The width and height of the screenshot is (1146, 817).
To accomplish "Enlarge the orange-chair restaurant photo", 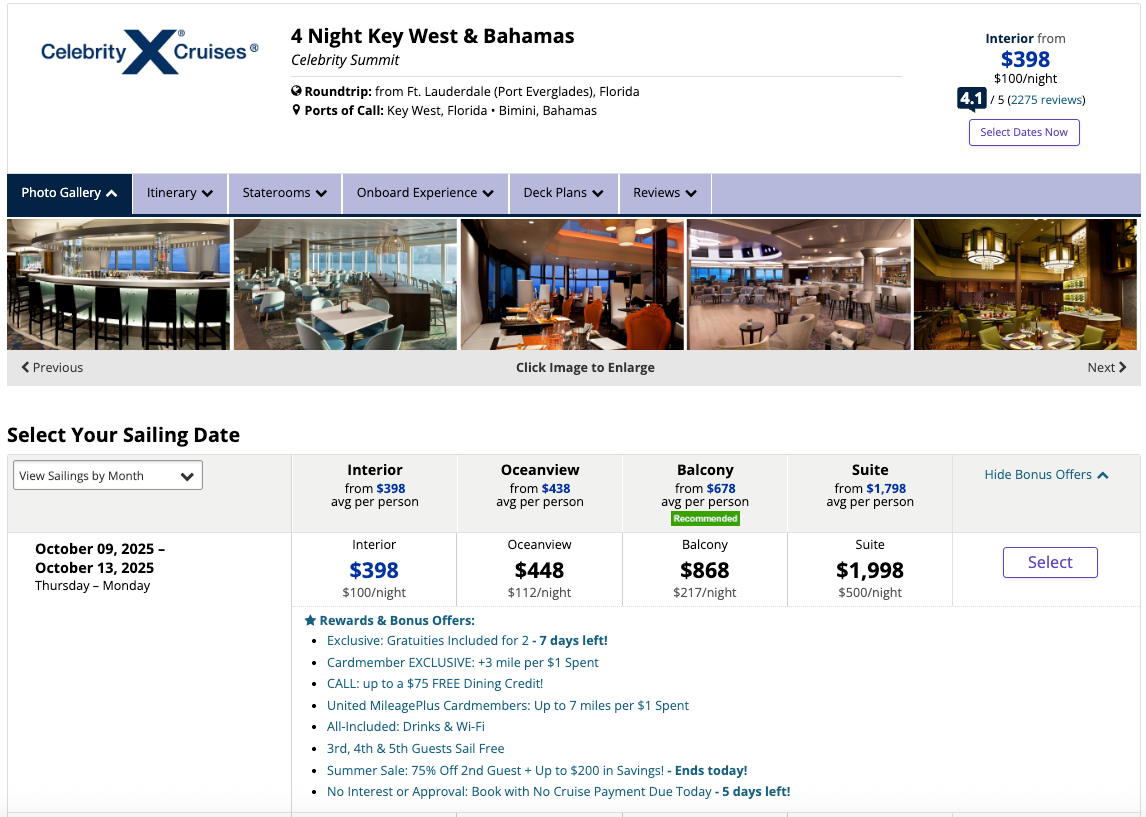I will click(572, 284).
